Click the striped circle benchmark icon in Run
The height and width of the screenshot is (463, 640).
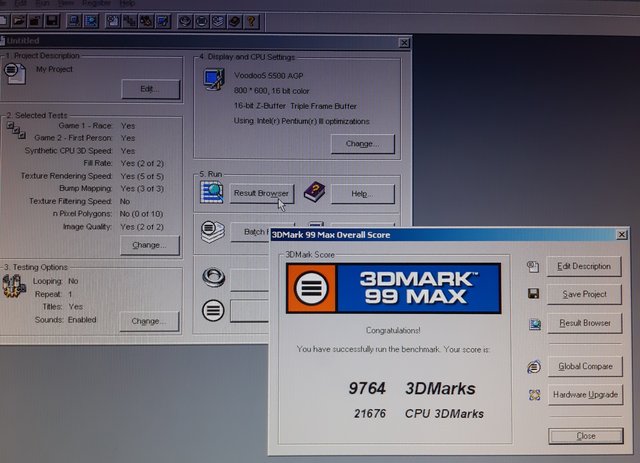(x=213, y=310)
